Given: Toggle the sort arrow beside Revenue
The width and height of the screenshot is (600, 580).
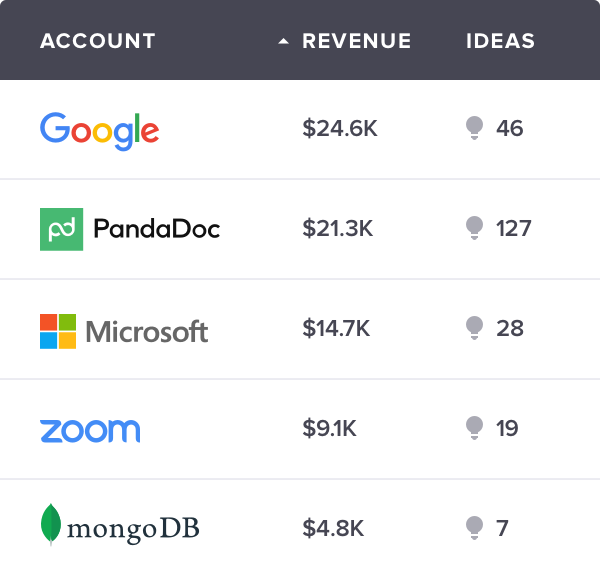Looking at the screenshot, I should (x=283, y=41).
